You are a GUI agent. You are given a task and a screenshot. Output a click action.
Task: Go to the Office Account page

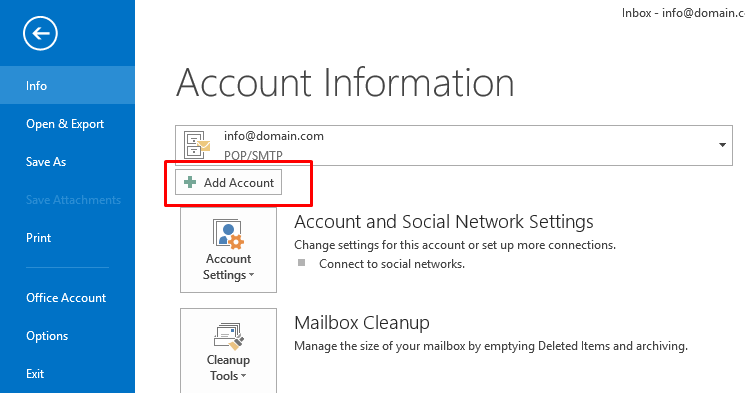pos(67,297)
